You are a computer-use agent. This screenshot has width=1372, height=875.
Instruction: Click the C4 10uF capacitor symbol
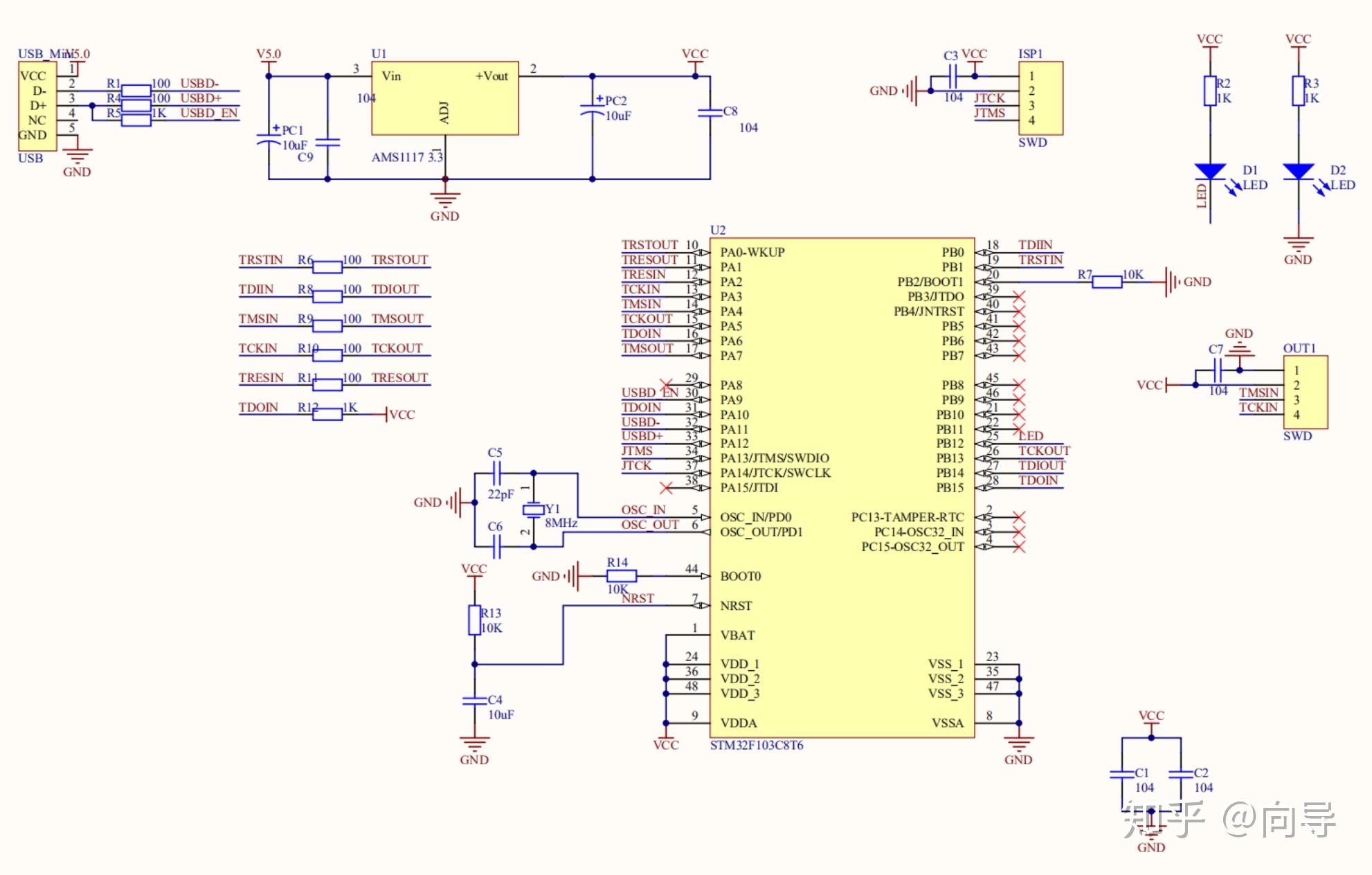(474, 701)
